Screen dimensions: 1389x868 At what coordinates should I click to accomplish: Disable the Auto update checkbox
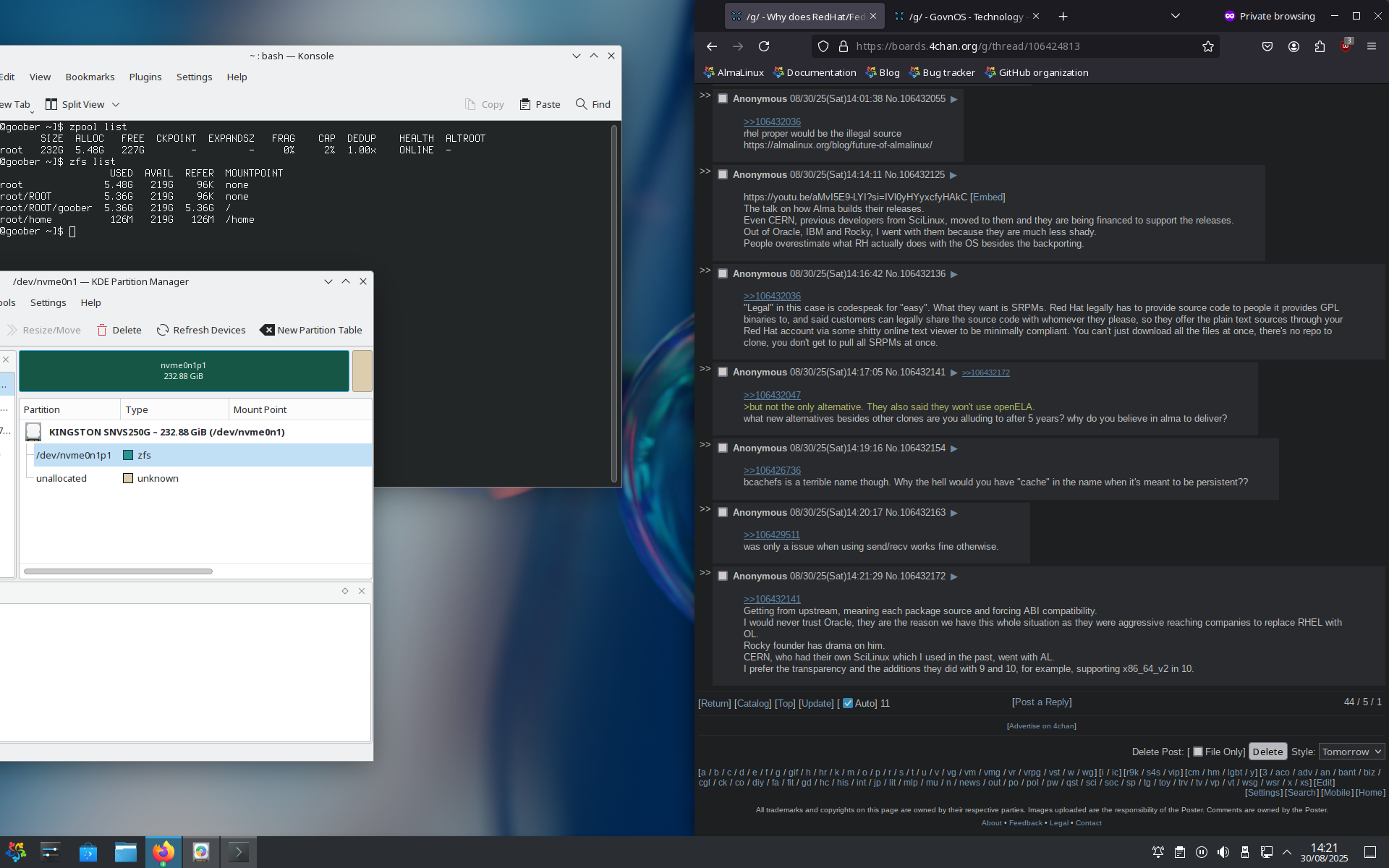click(848, 703)
